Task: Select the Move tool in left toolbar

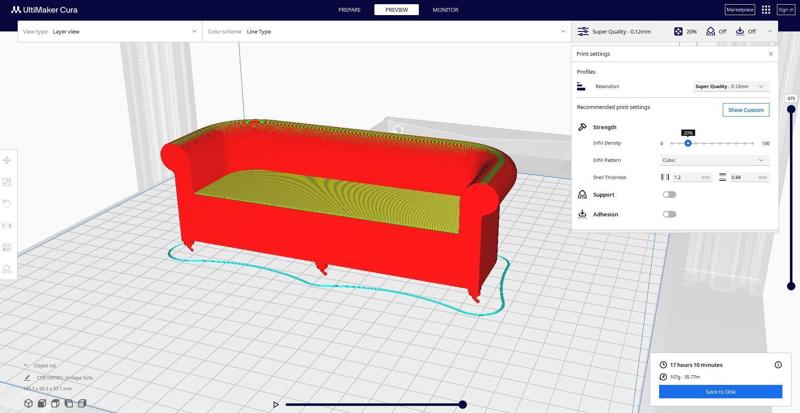Action: [x=7, y=160]
